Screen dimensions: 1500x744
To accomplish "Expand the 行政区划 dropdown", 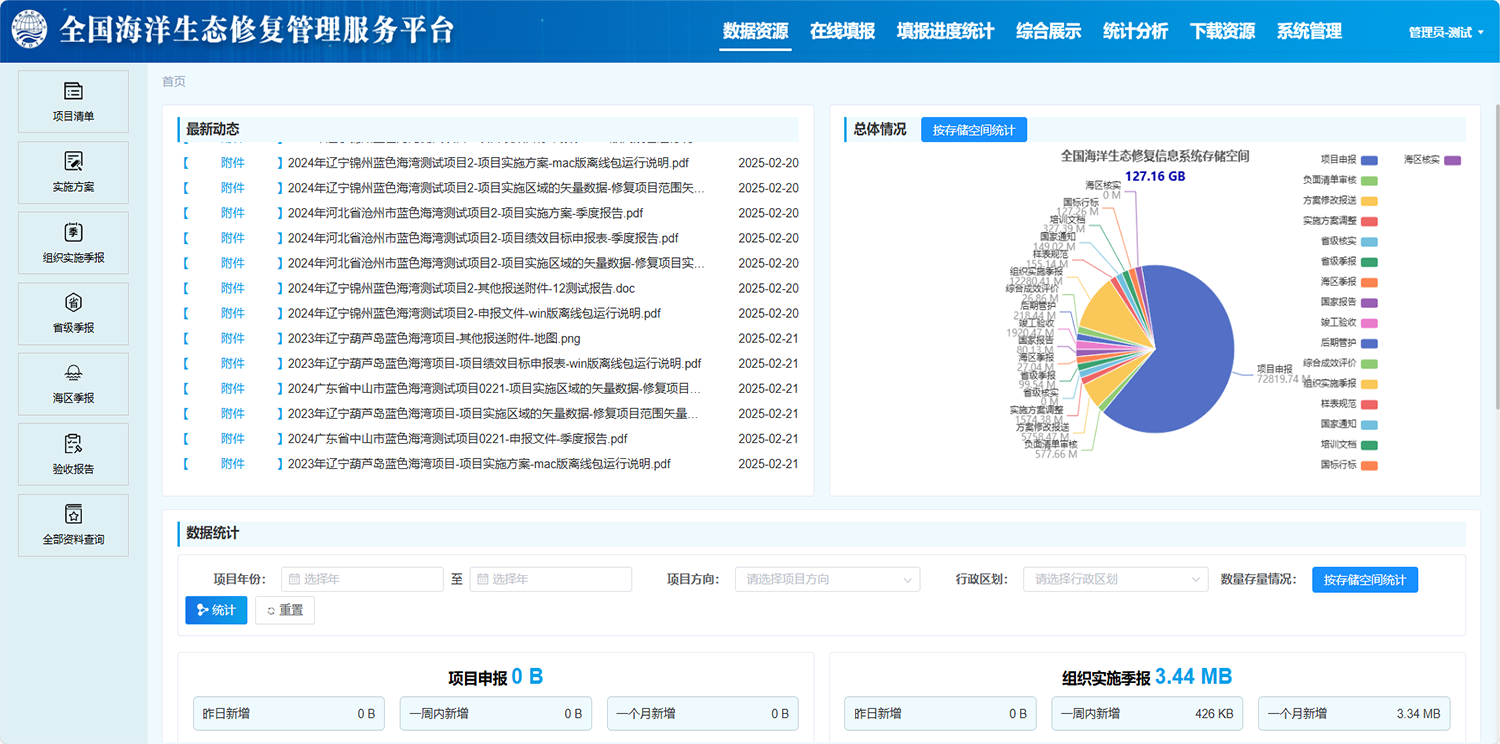I will point(1115,579).
